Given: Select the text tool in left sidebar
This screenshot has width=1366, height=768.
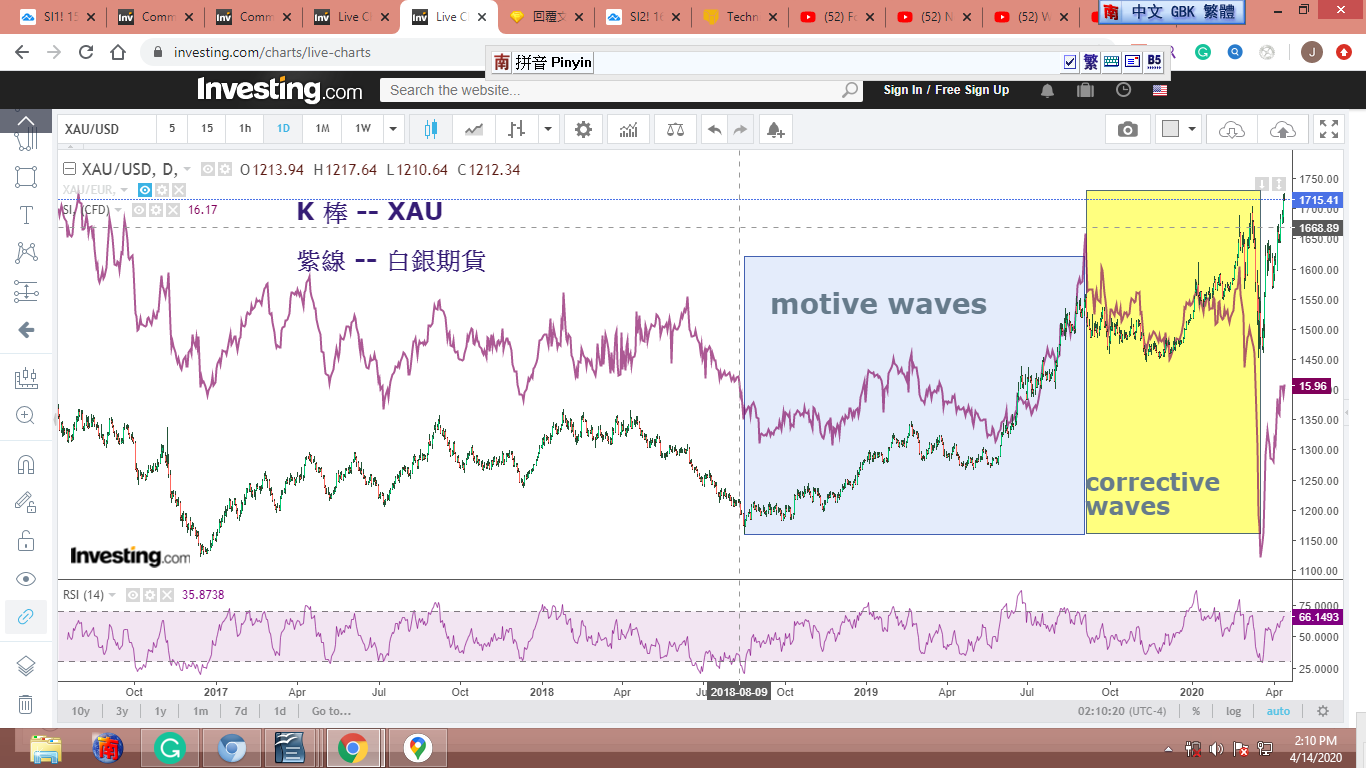Looking at the screenshot, I should click(26, 215).
